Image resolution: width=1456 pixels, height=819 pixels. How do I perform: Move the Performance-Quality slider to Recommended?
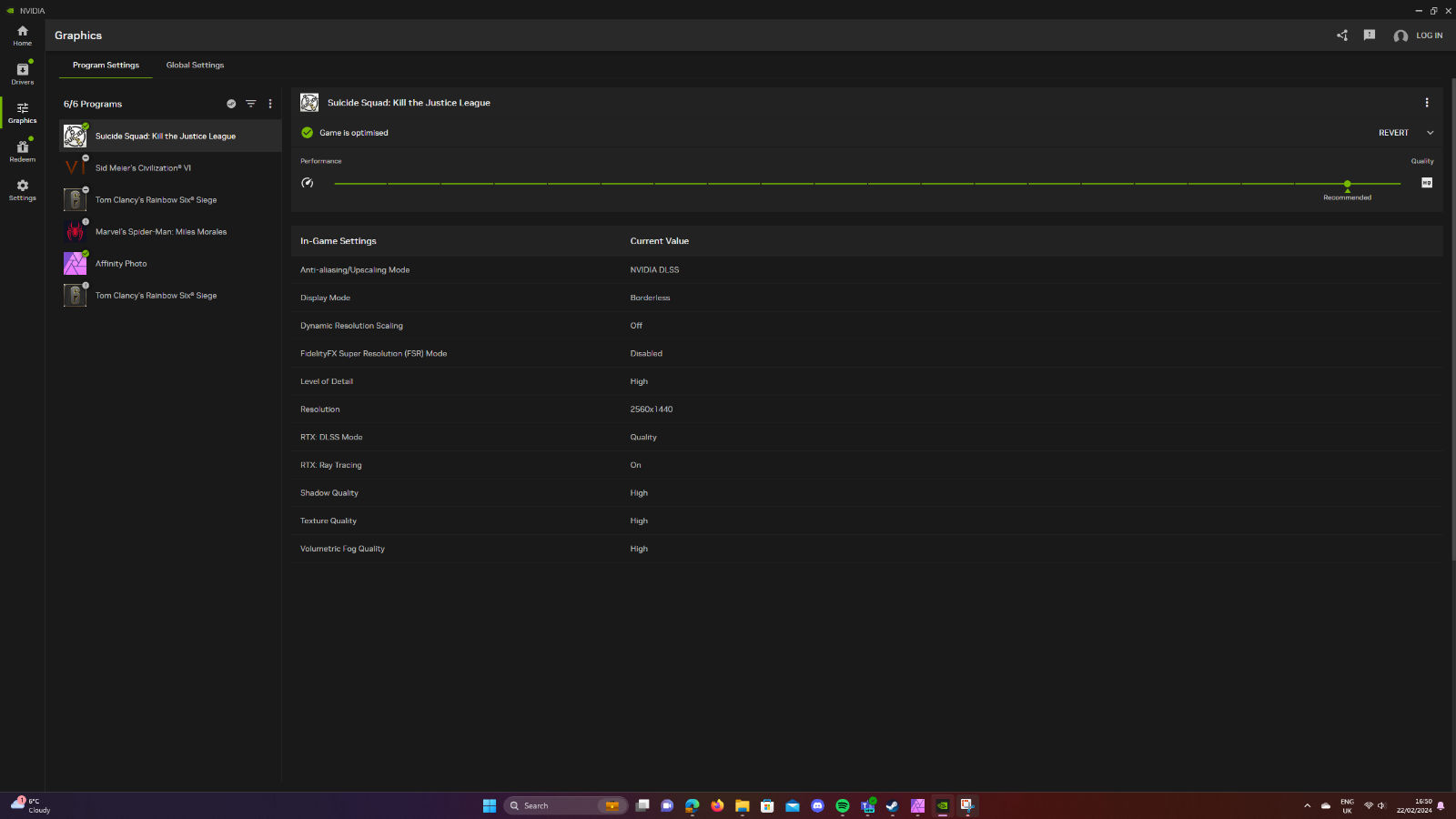tap(1347, 184)
